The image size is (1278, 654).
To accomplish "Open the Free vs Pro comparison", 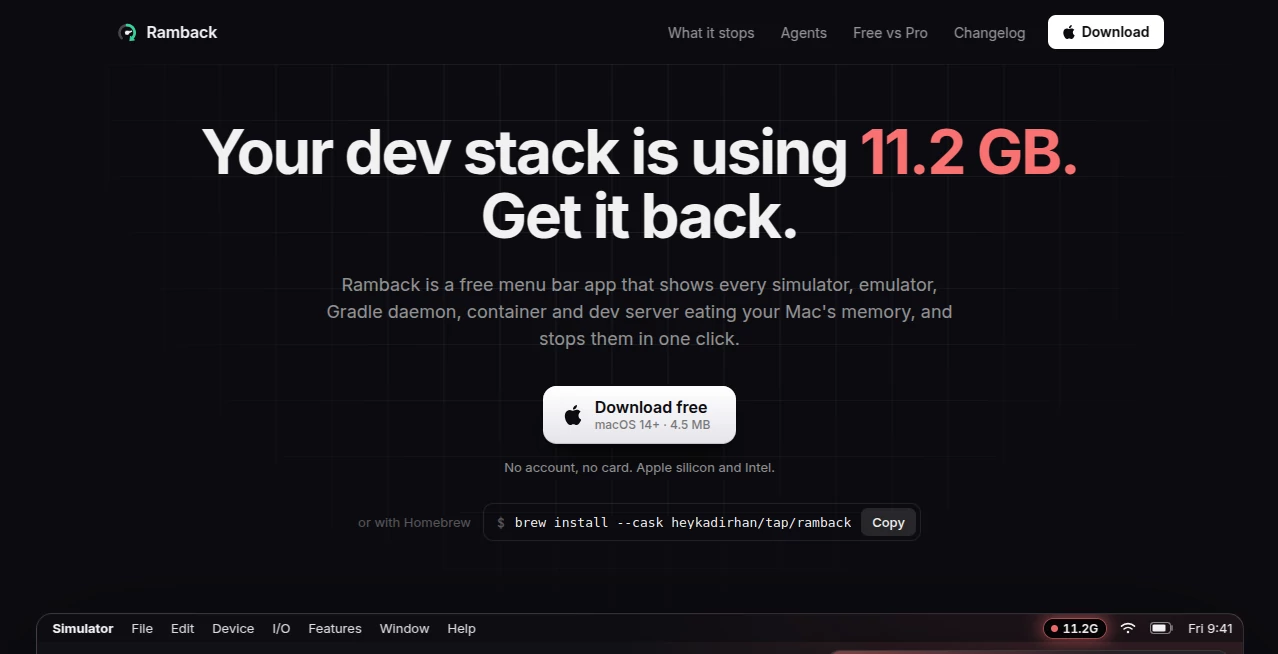I will click(x=890, y=33).
